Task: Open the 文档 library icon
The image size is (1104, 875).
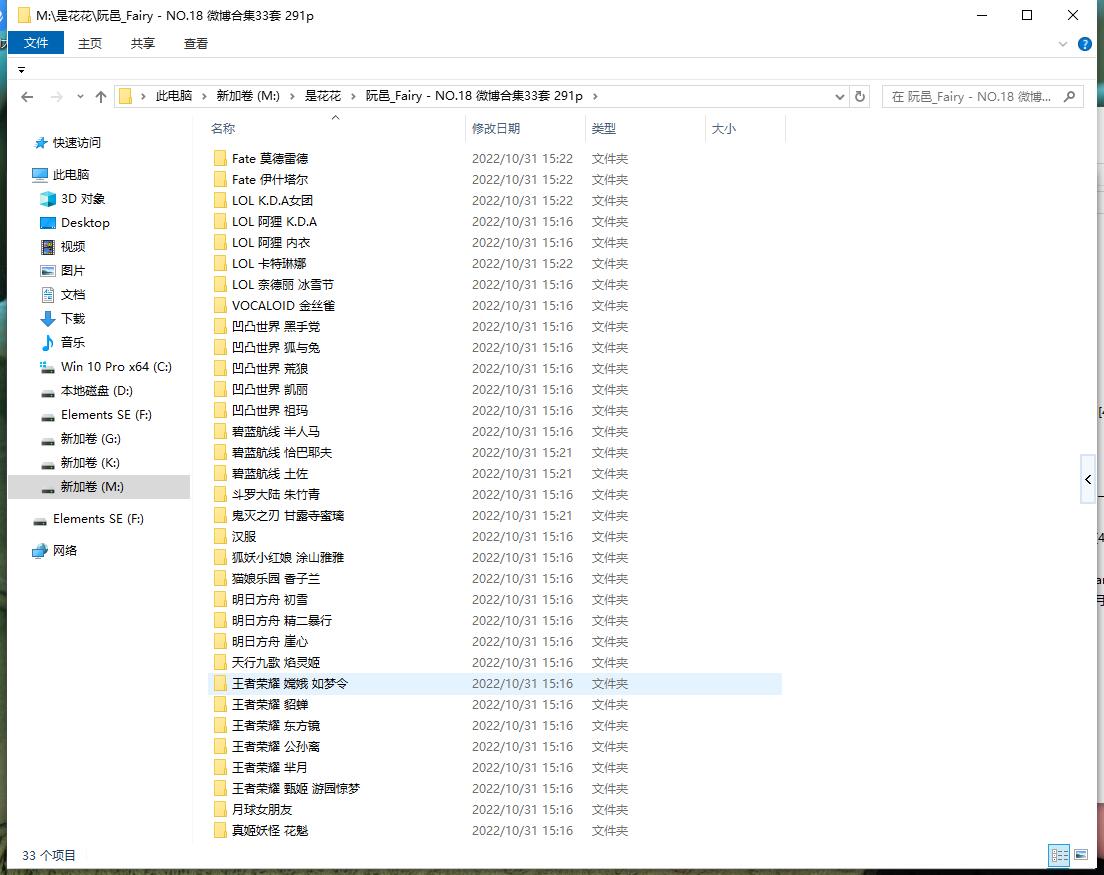Action: tap(48, 294)
